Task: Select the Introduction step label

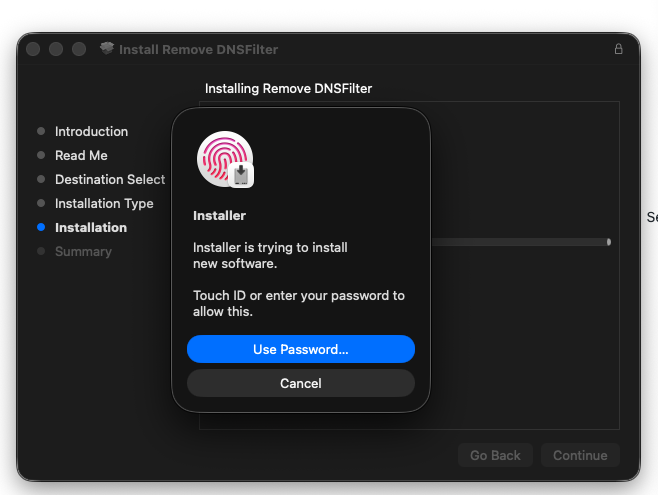Action: pyautogui.click(x=91, y=132)
